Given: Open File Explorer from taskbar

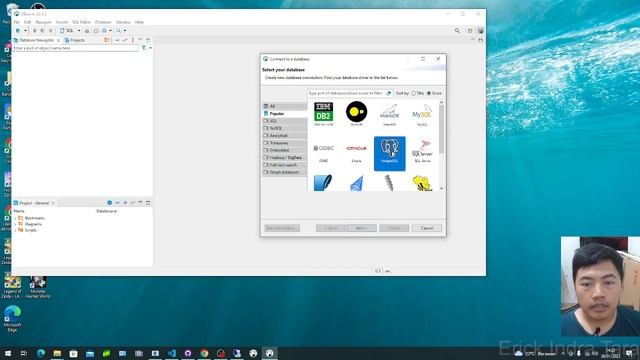Looking at the screenshot, I should (x=57, y=353).
